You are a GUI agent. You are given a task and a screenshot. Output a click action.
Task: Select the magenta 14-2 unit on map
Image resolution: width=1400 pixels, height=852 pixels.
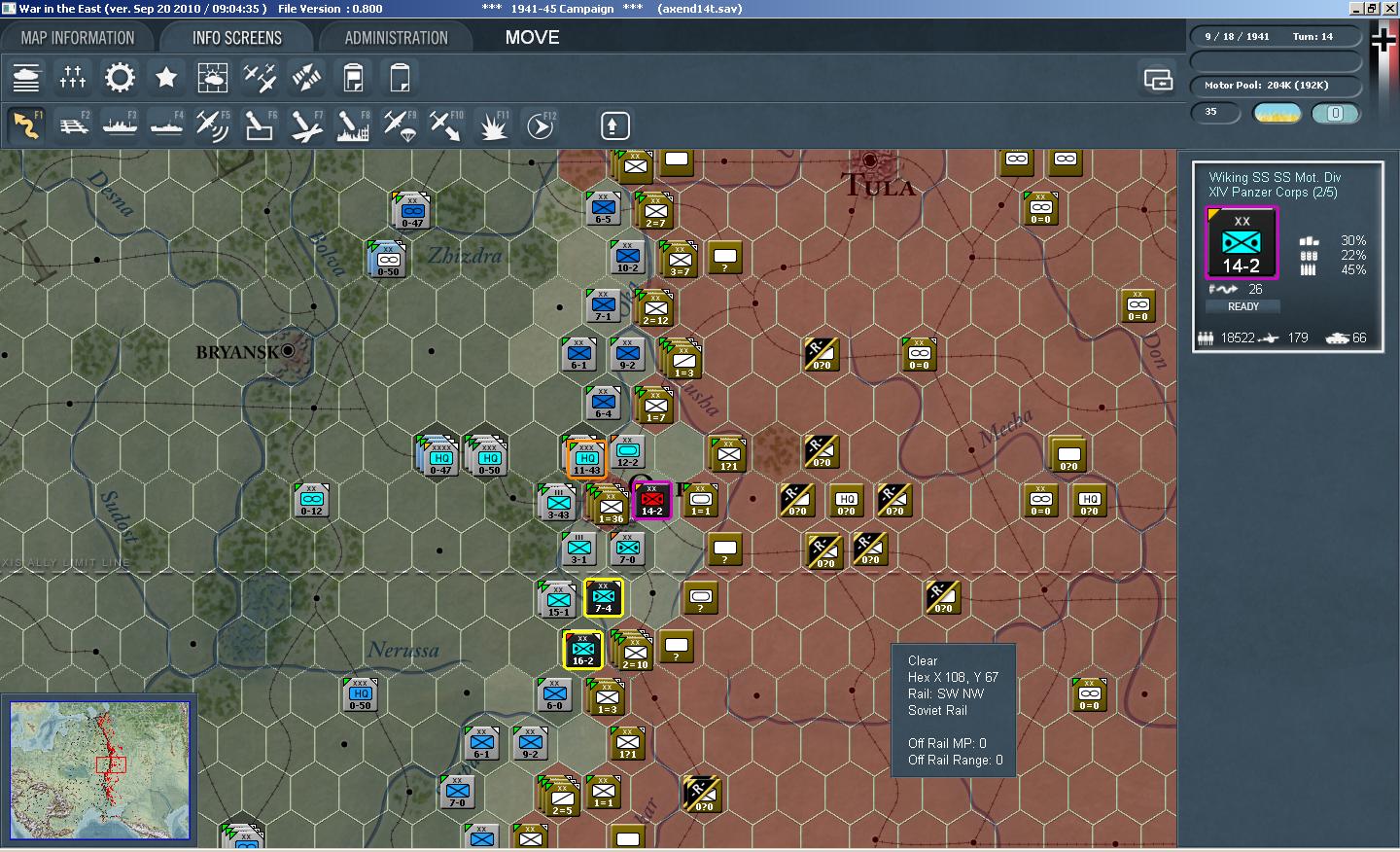pyautogui.click(x=651, y=500)
